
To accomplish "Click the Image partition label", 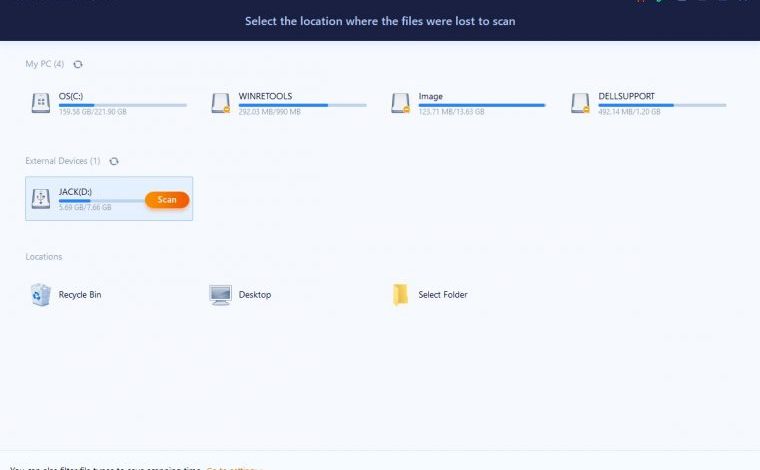I will pyautogui.click(x=430, y=96).
